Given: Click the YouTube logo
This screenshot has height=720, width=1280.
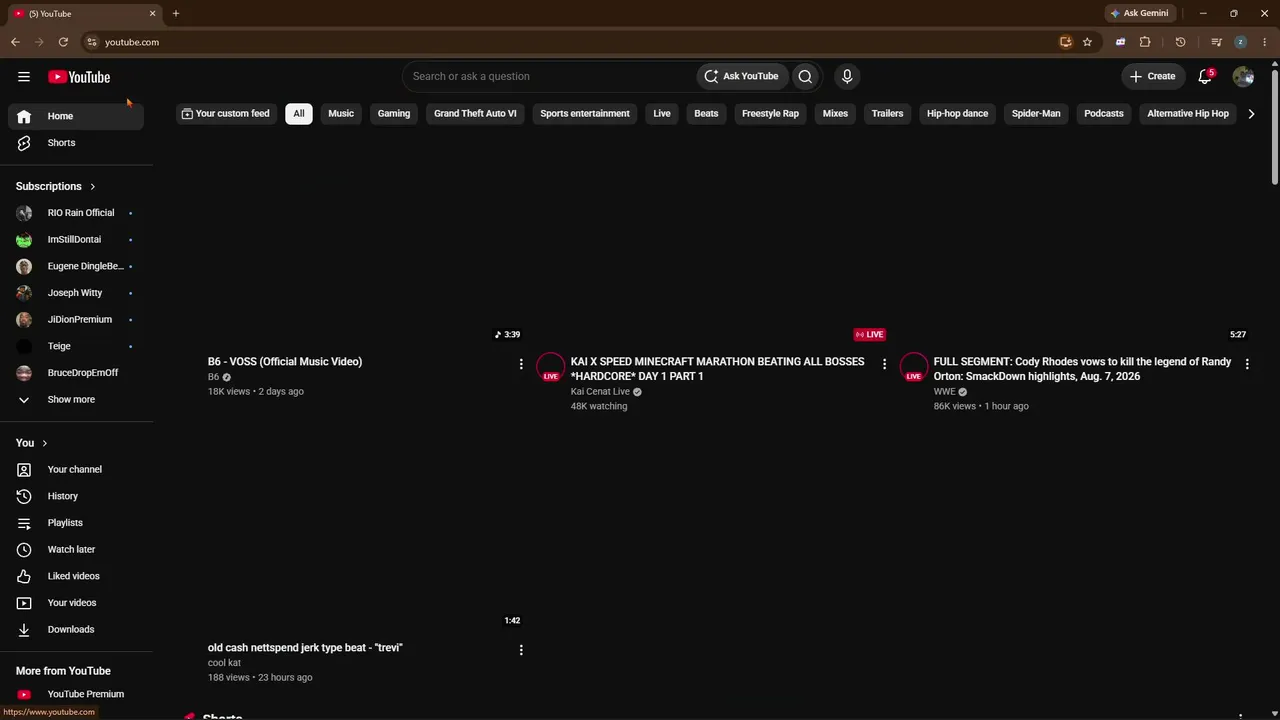Looking at the screenshot, I should point(79,77).
